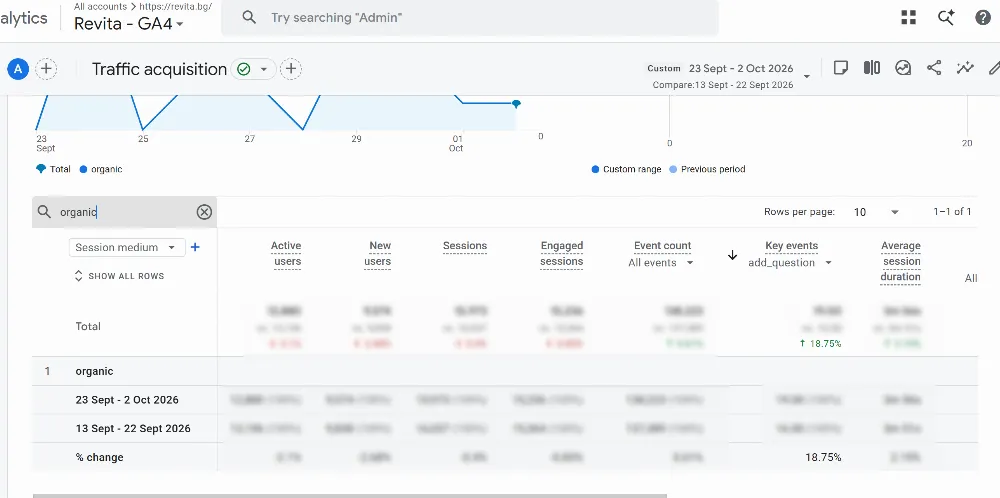Customize report with the pencil icon
The image size is (1000, 498).
(994, 68)
